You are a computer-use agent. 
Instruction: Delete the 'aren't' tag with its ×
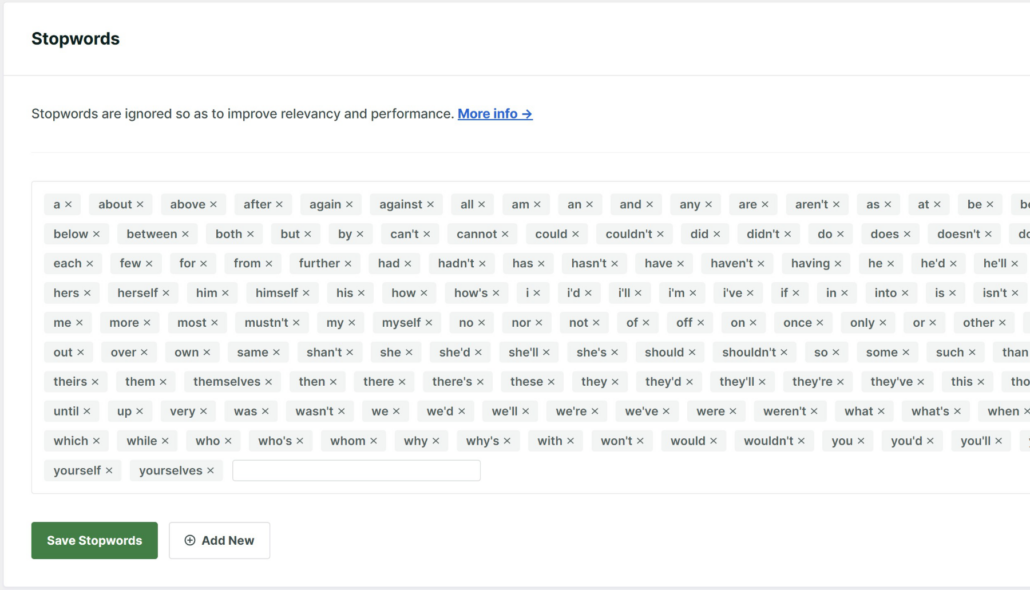coord(836,204)
